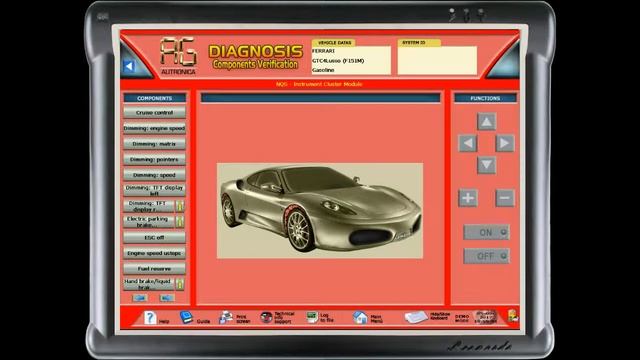The image size is (640, 360).
Task: Click the right arrow function button
Action: point(505,143)
